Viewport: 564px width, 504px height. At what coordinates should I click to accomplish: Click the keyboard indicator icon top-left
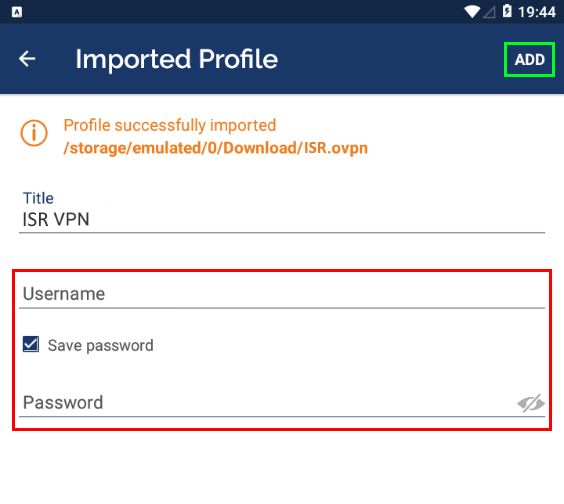pos(17,12)
